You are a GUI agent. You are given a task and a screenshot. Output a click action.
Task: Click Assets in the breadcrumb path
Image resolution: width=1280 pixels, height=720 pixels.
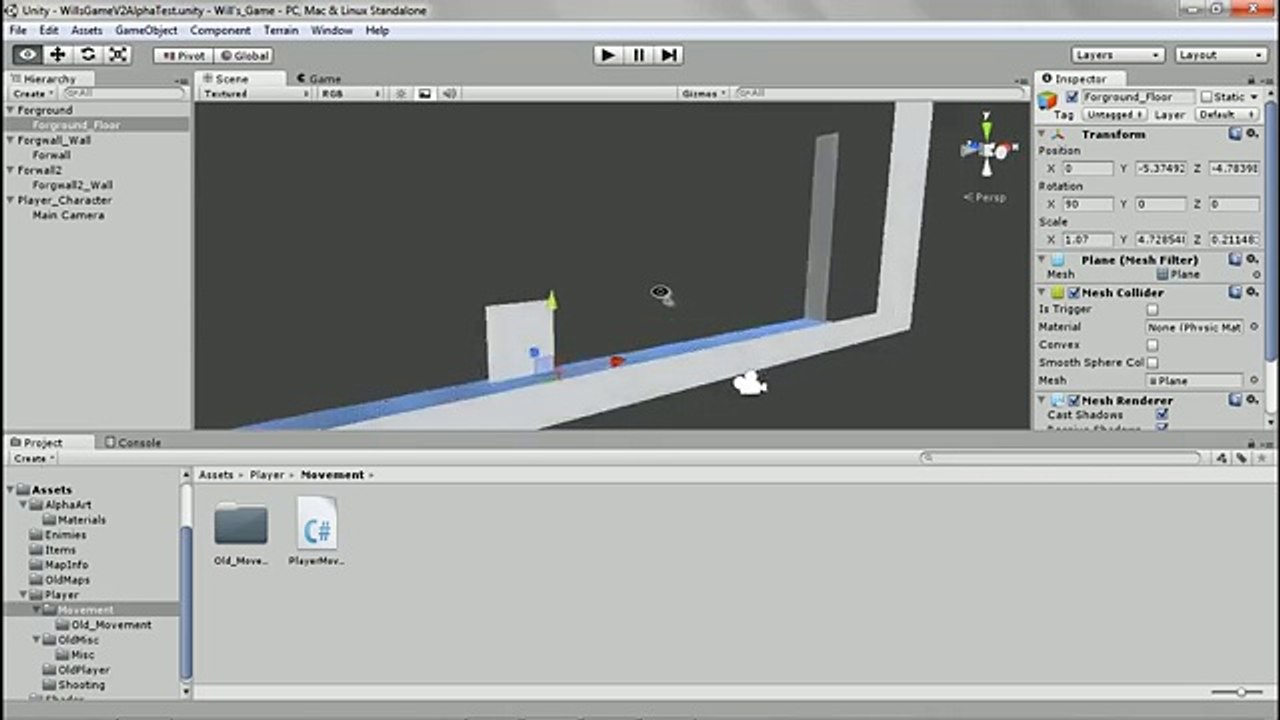(216, 475)
